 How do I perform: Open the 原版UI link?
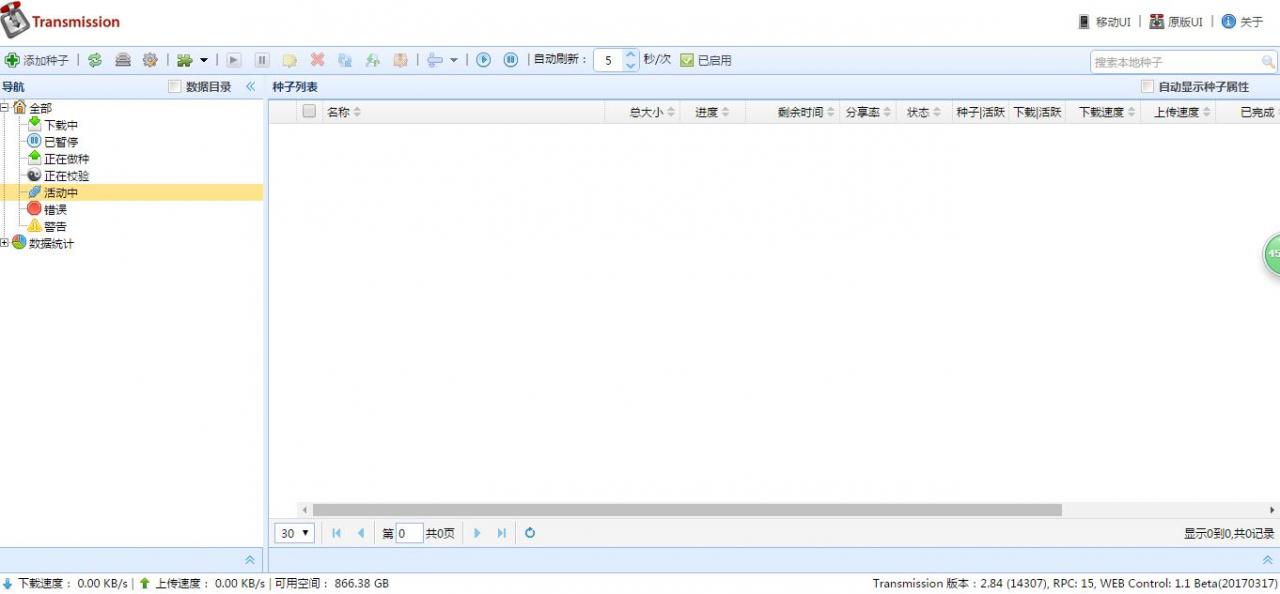click(x=1176, y=22)
